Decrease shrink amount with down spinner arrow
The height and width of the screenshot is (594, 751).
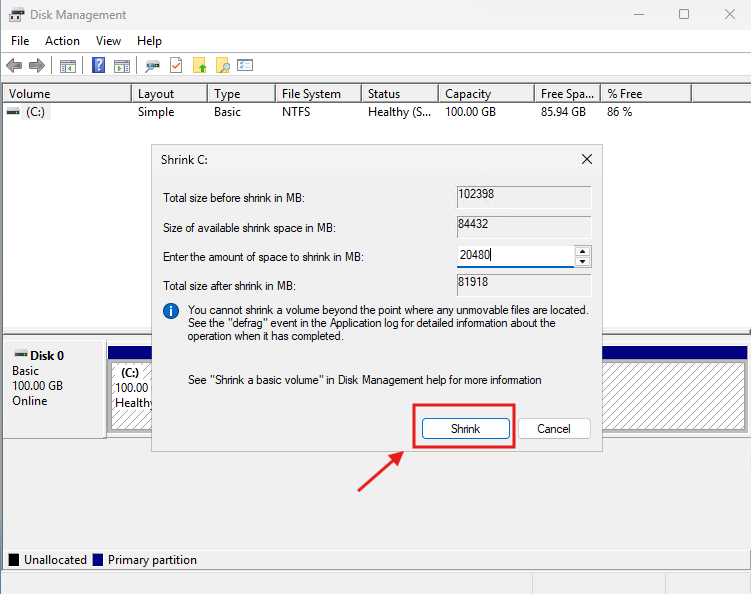(583, 261)
